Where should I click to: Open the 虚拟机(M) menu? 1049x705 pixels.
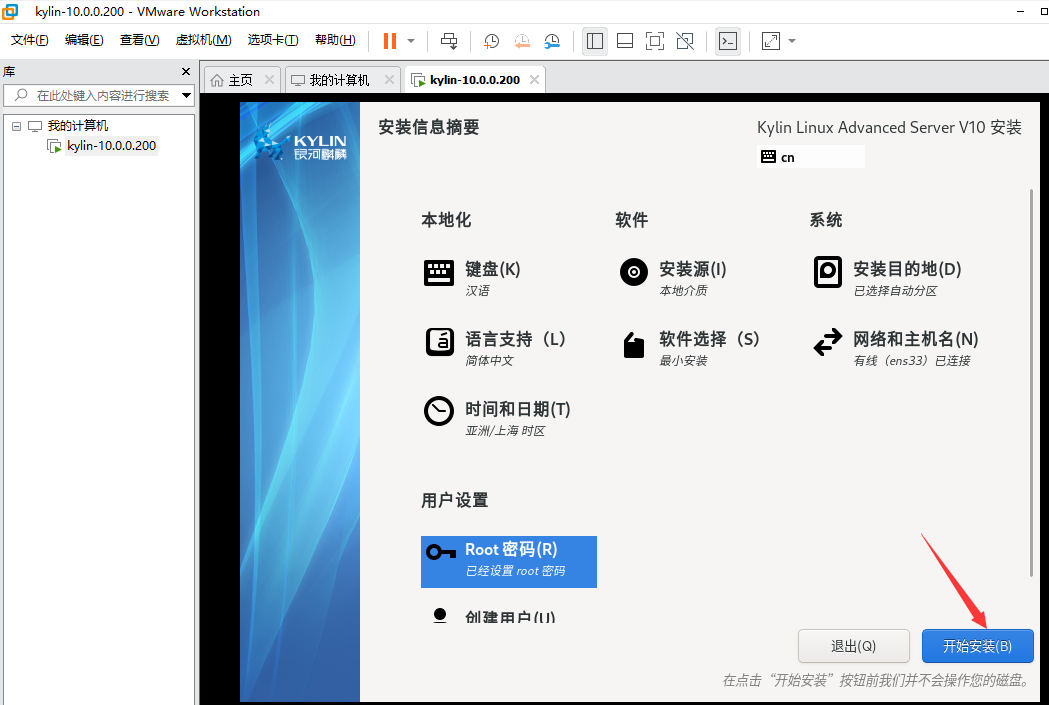point(203,40)
